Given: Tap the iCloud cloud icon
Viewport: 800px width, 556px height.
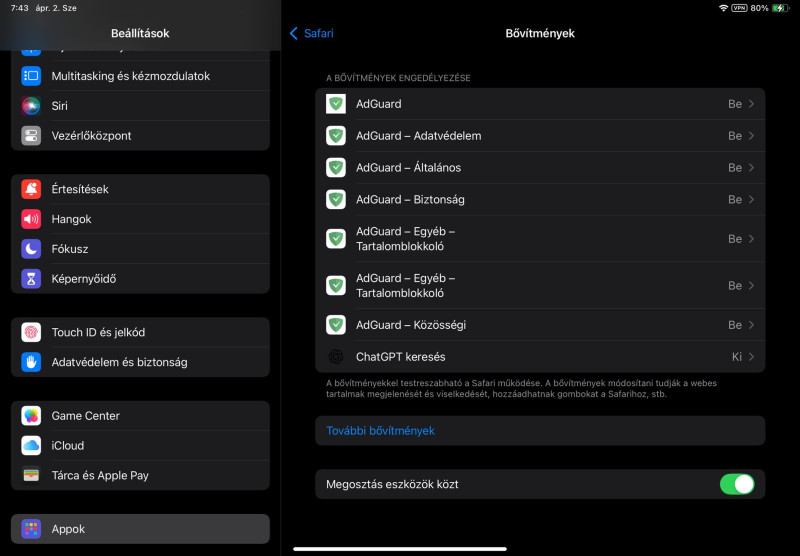Looking at the screenshot, I should click(31, 445).
